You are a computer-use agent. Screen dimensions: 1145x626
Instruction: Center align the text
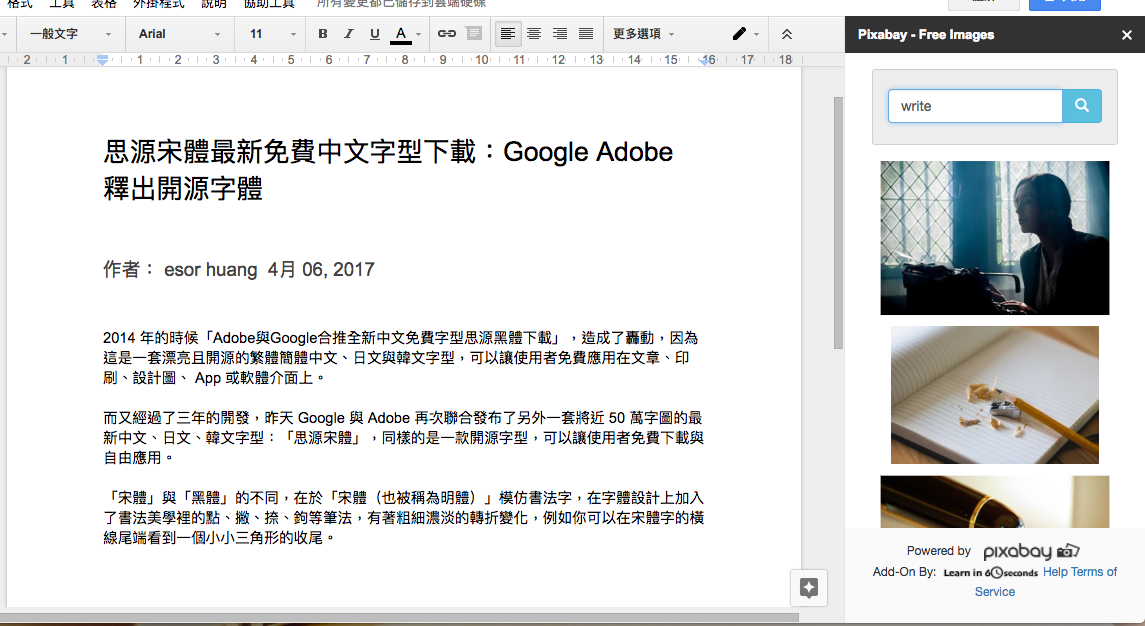point(534,34)
